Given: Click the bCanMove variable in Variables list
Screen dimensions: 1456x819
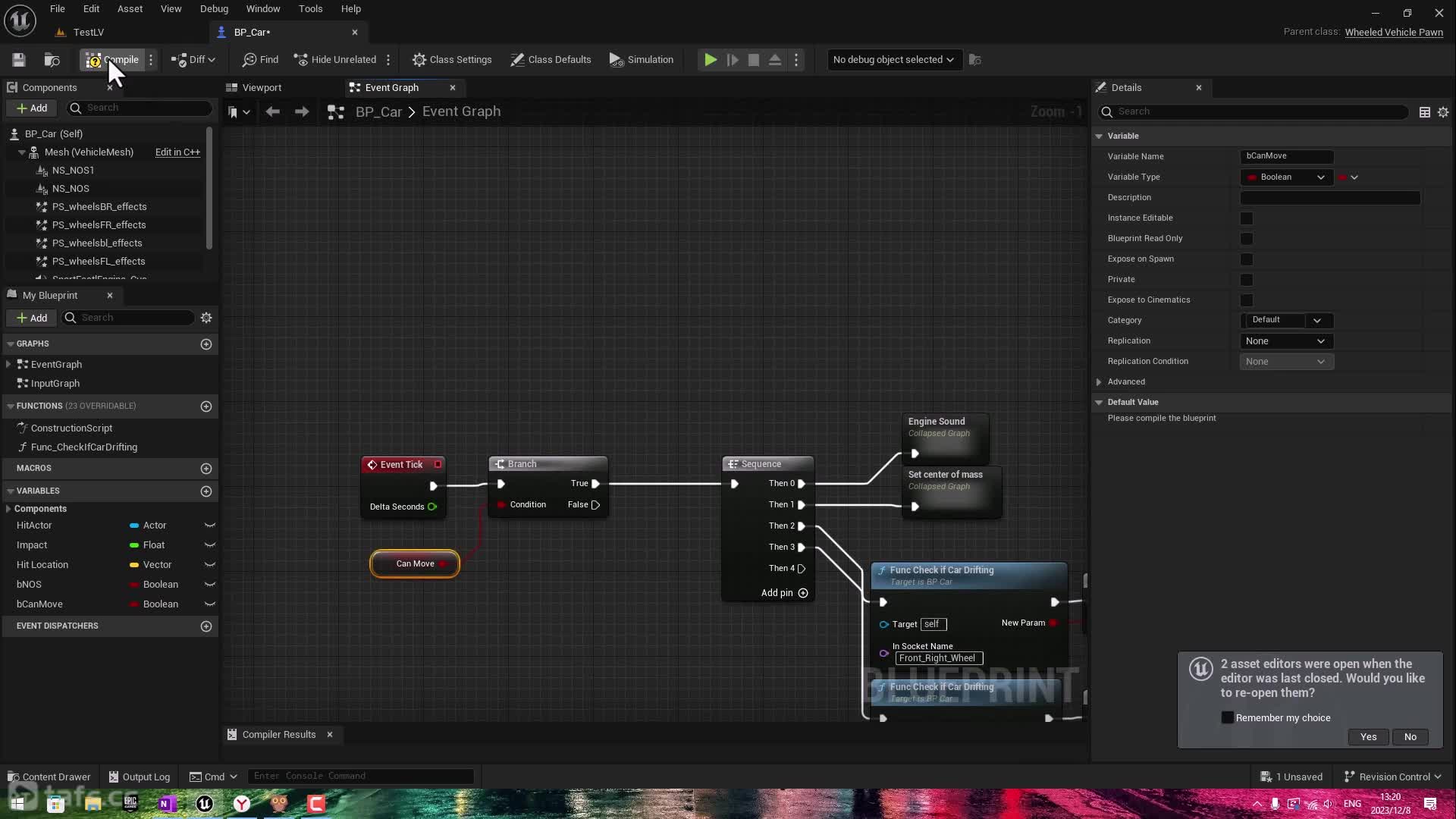Looking at the screenshot, I should 40,603.
